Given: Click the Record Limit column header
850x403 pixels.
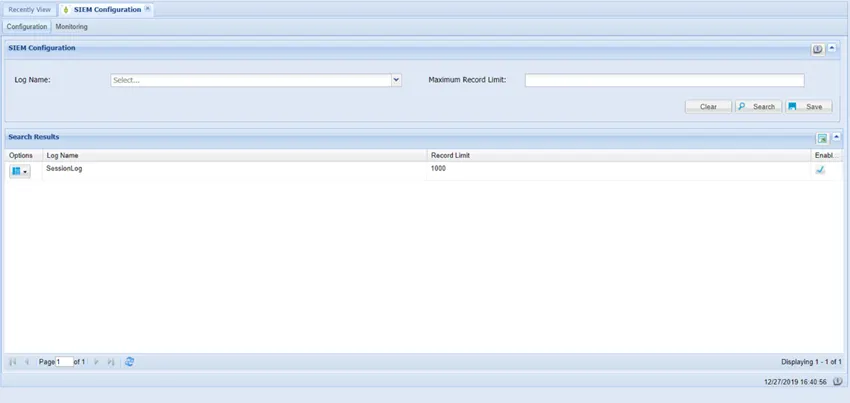Looking at the screenshot, I should pyautogui.click(x=619, y=156).
